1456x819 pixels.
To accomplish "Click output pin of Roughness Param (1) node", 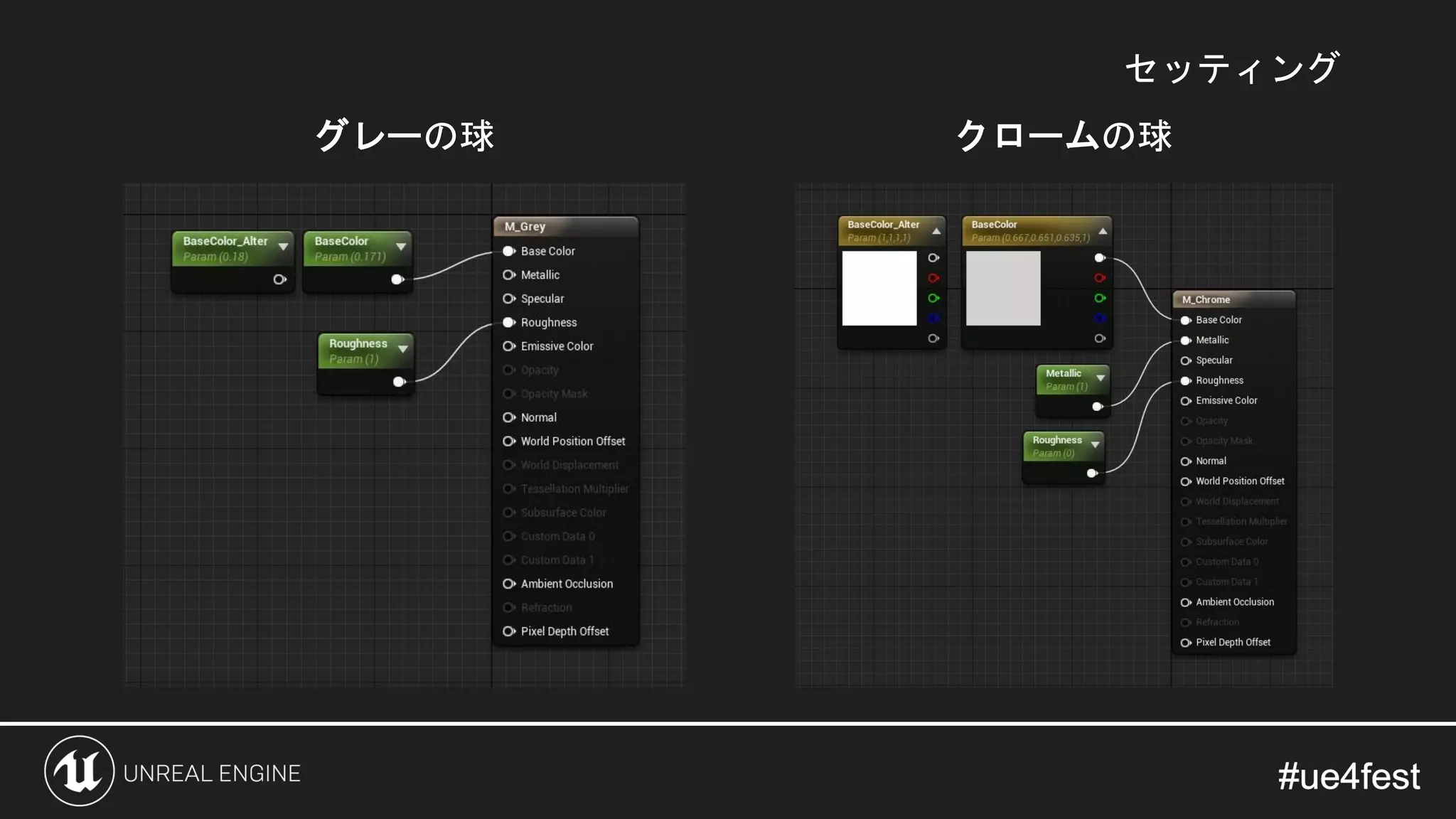I will coord(400,382).
